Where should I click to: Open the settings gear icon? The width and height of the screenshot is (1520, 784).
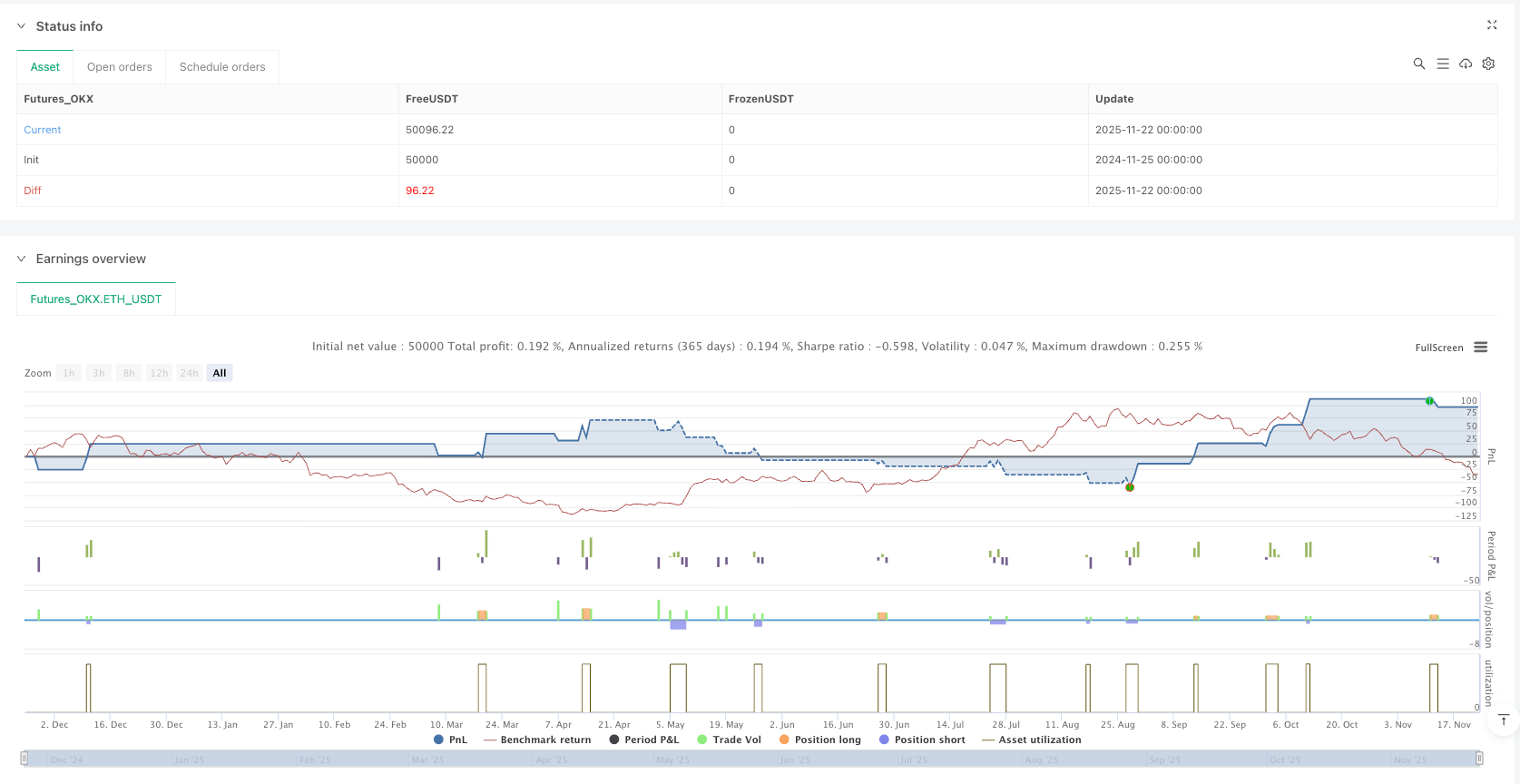tap(1488, 64)
